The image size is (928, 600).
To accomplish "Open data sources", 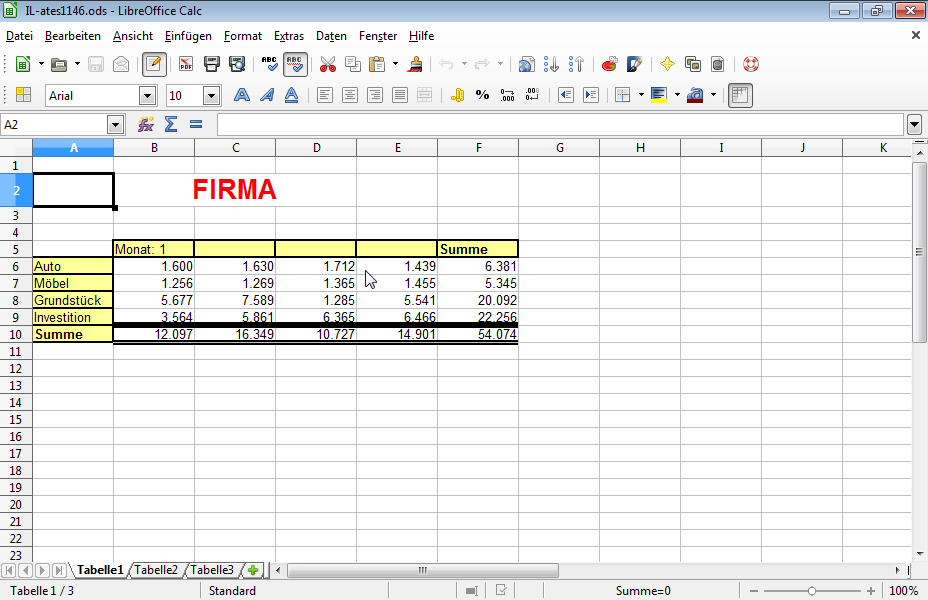I will tap(717, 64).
